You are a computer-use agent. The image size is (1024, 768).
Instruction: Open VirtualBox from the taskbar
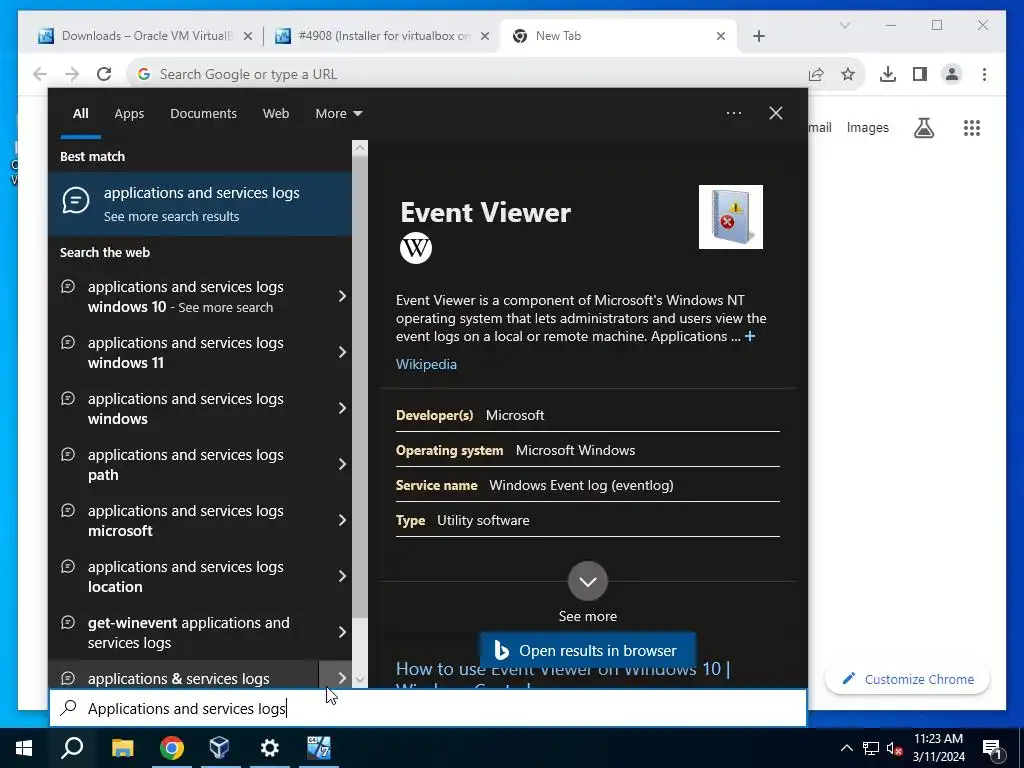click(x=220, y=748)
